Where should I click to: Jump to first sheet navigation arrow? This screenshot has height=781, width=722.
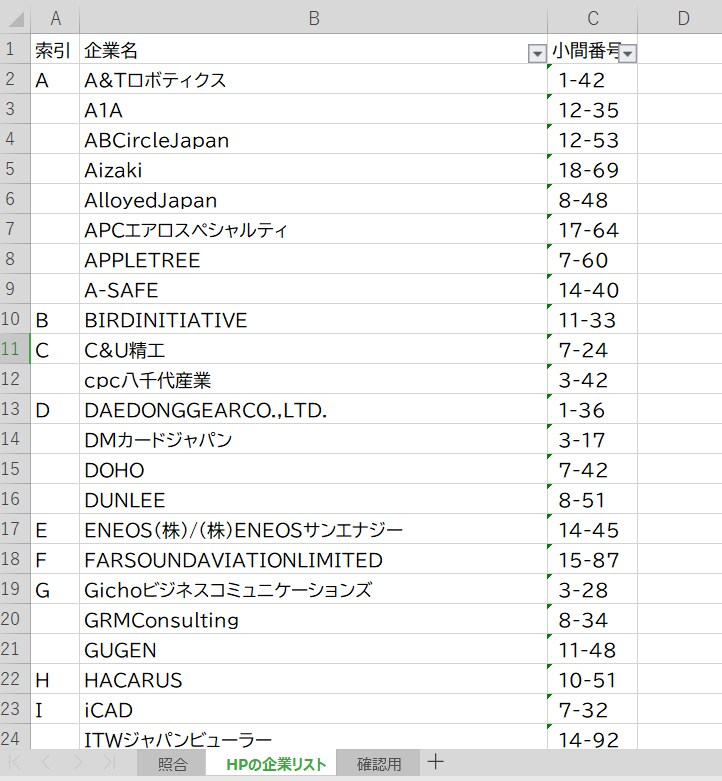(15, 762)
